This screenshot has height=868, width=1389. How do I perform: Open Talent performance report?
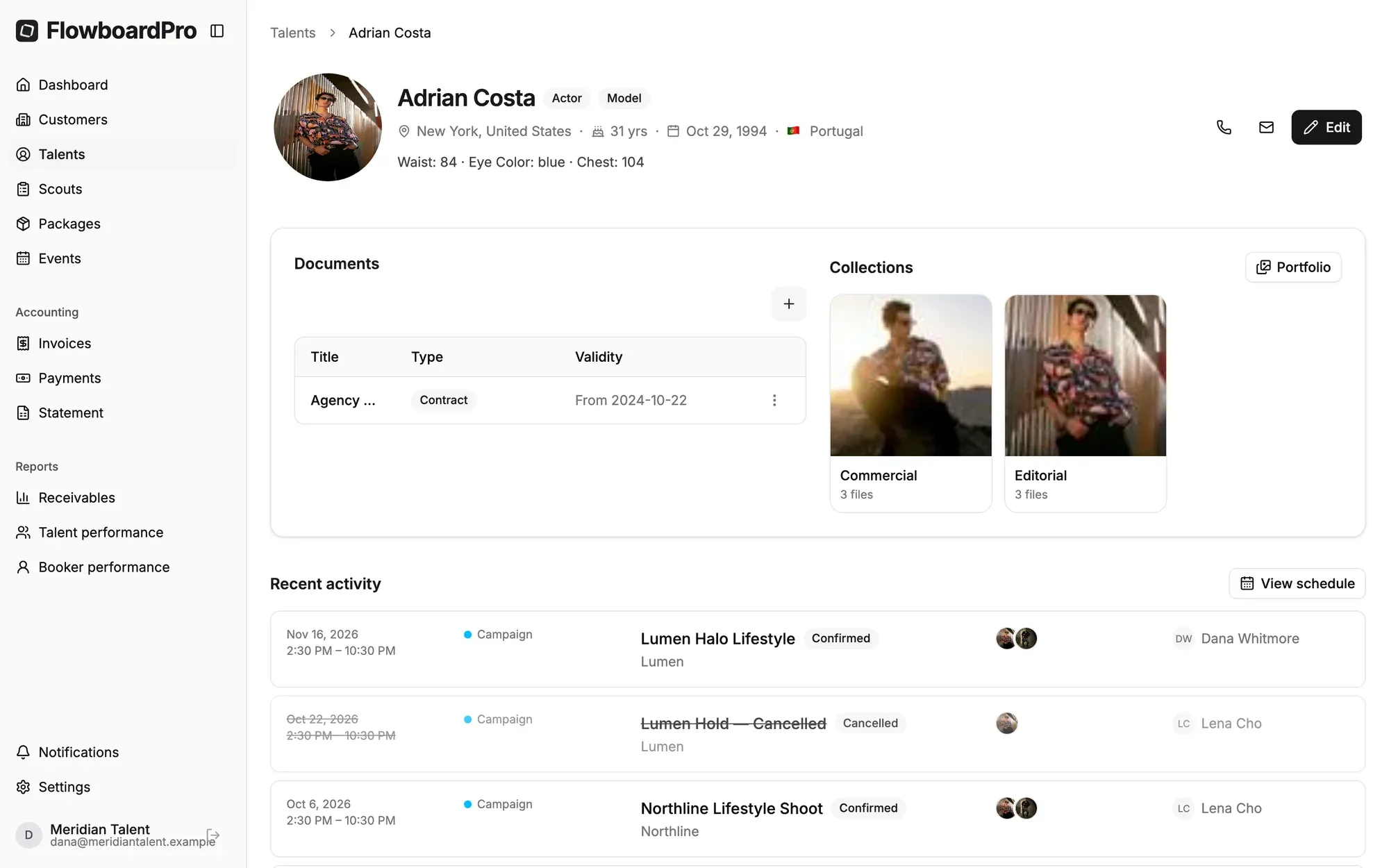point(124,532)
